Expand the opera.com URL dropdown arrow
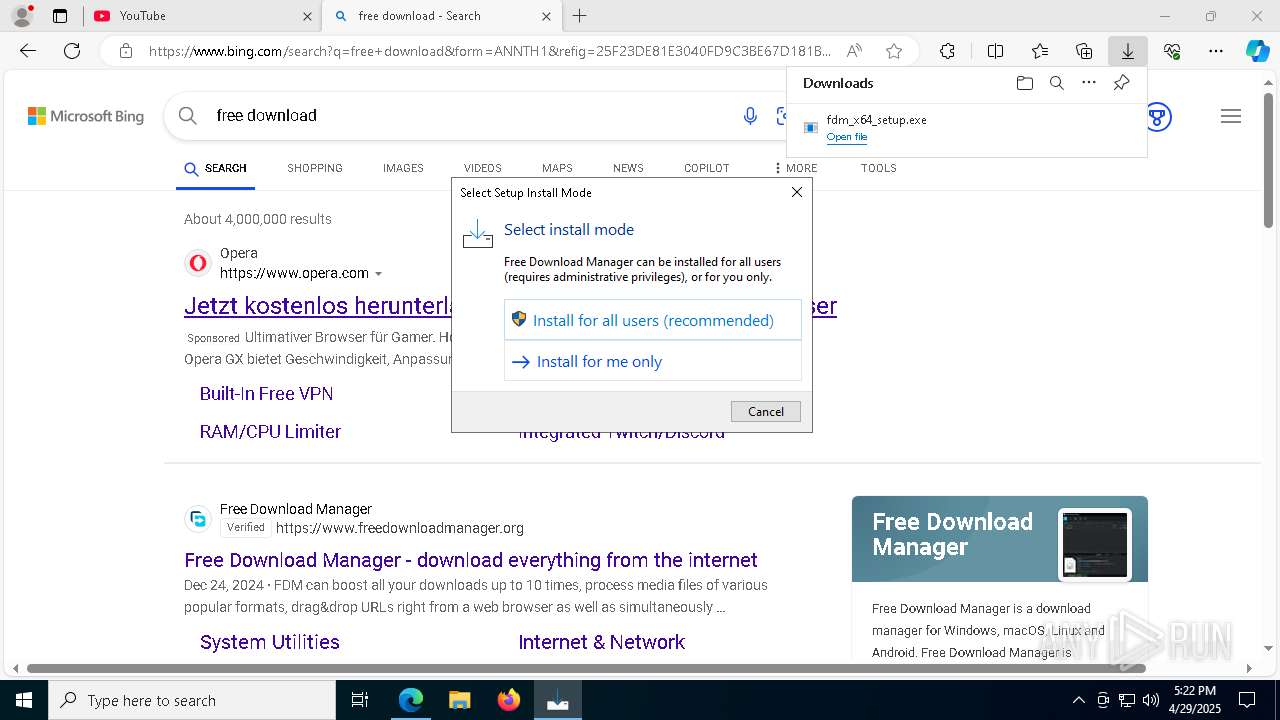Image resolution: width=1280 pixels, height=720 pixels. [378, 274]
